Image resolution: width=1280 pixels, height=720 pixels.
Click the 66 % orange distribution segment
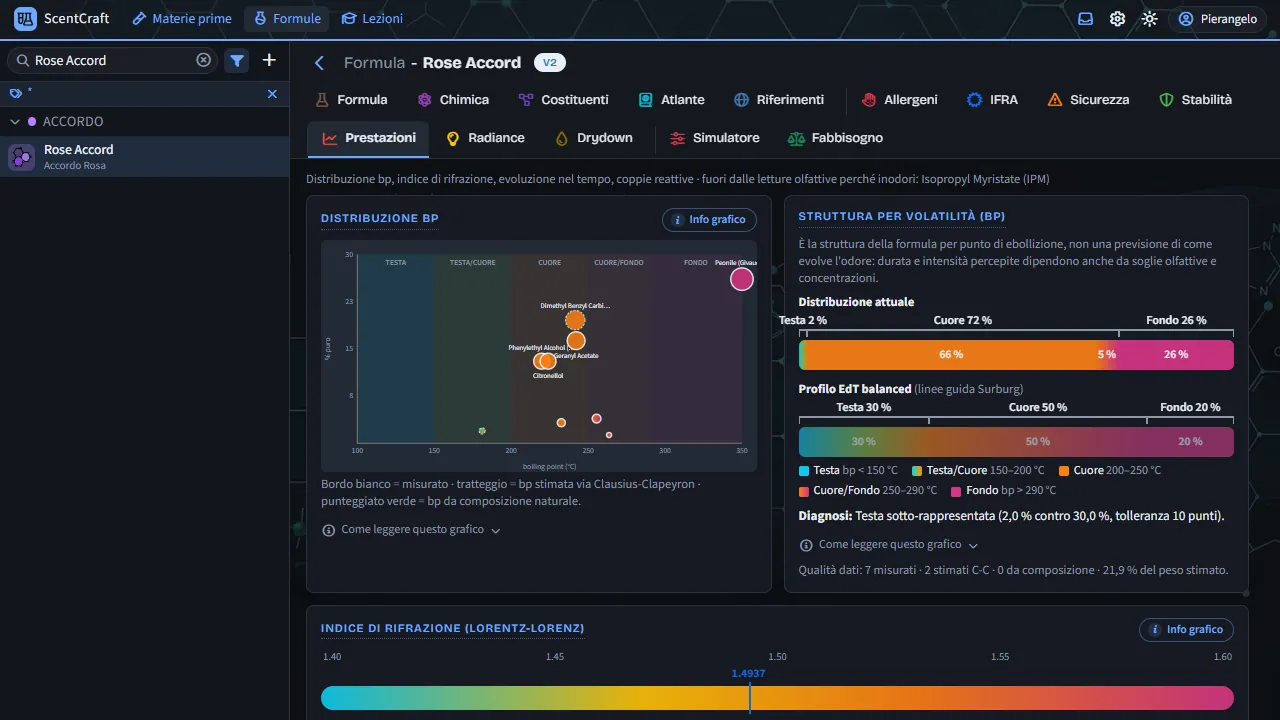tap(949, 355)
